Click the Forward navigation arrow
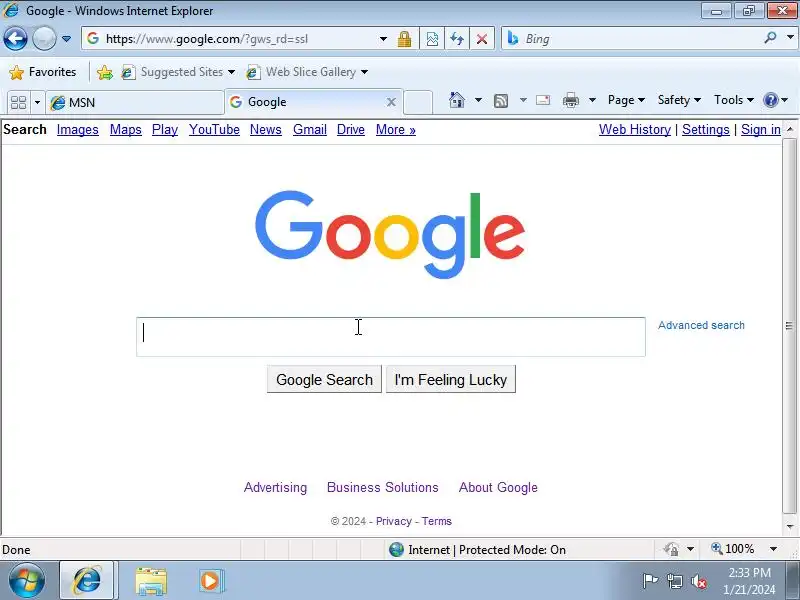The image size is (800, 600). pyautogui.click(x=44, y=39)
